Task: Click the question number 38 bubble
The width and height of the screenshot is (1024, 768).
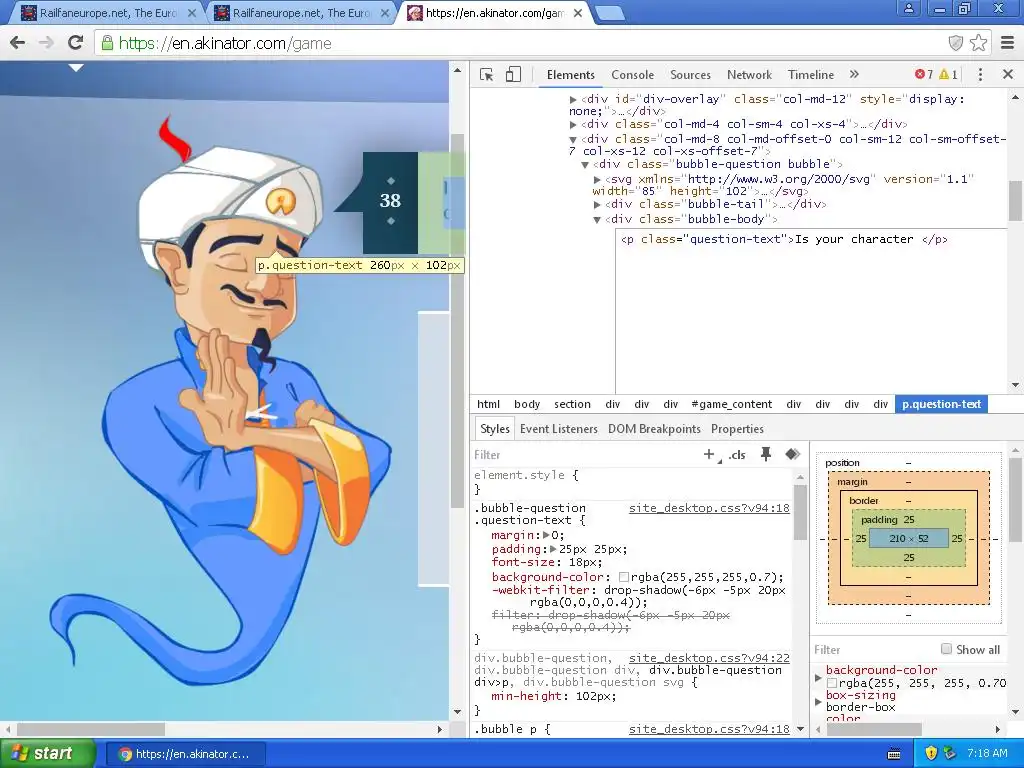Action: click(x=391, y=201)
